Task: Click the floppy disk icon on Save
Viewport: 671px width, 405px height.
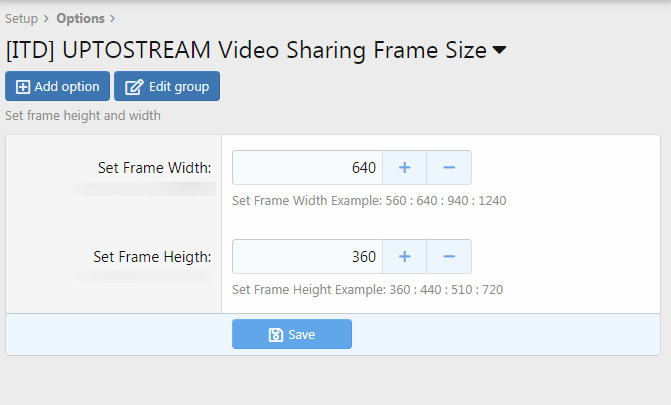Action: pyautogui.click(x=275, y=335)
